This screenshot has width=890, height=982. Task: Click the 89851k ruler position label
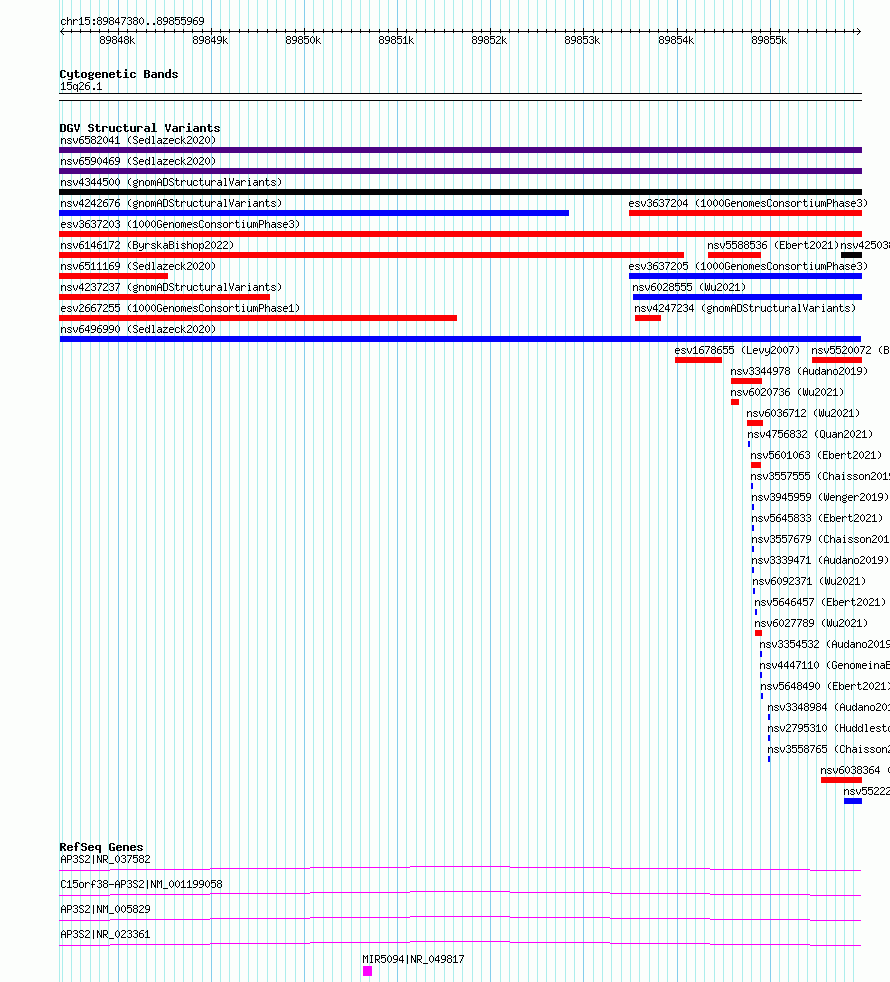396,41
